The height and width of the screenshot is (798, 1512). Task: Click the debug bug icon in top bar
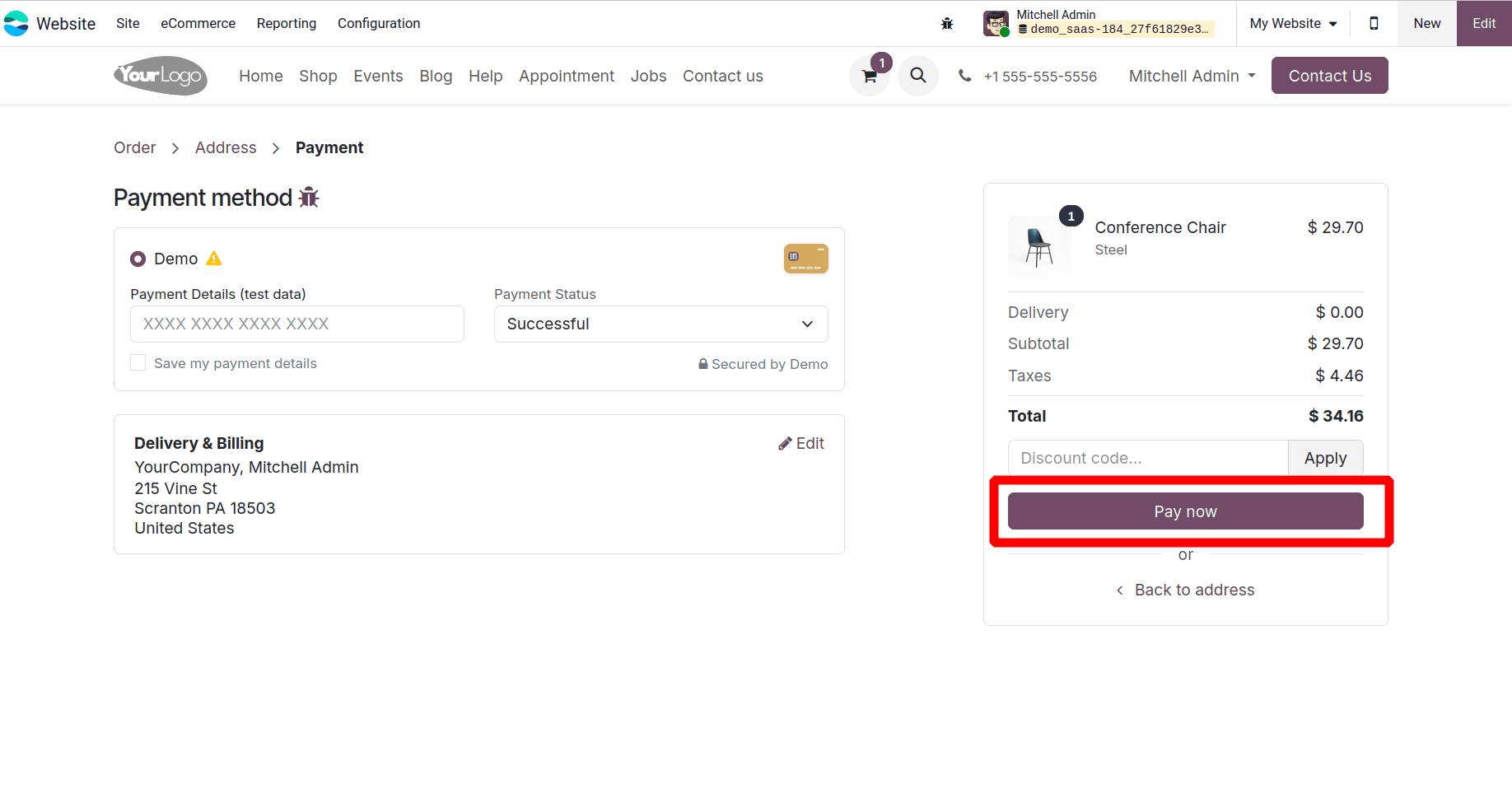(x=947, y=23)
